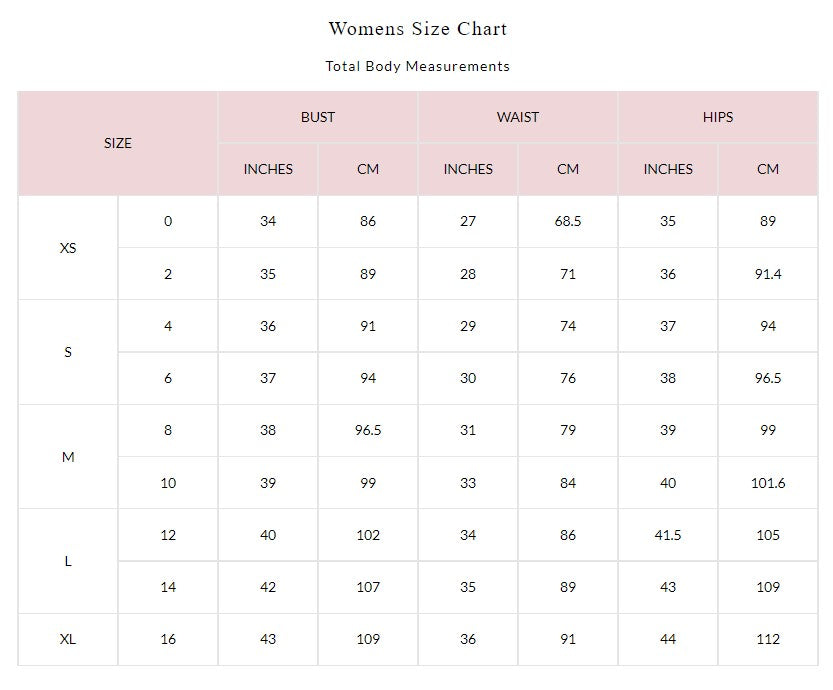Select the Total Body Measurements subtitle
Screen dimensions: 833x690
point(417,66)
